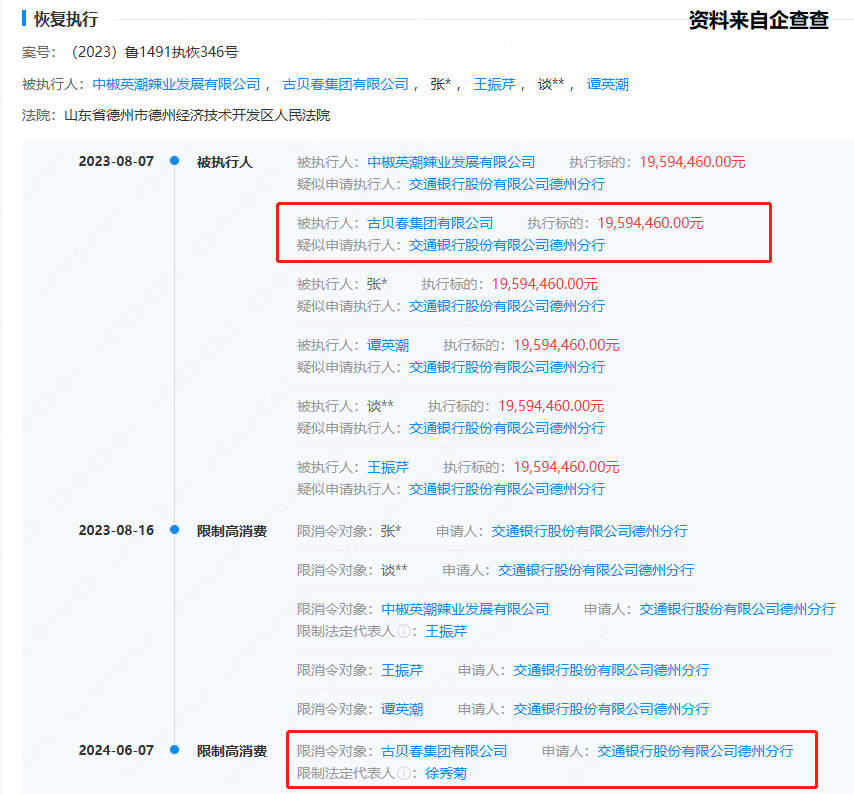This screenshot has width=854, height=795.
Task: Click 谭英潮 in the 2023-08-07 被执行人 entry
Action: [x=388, y=345]
